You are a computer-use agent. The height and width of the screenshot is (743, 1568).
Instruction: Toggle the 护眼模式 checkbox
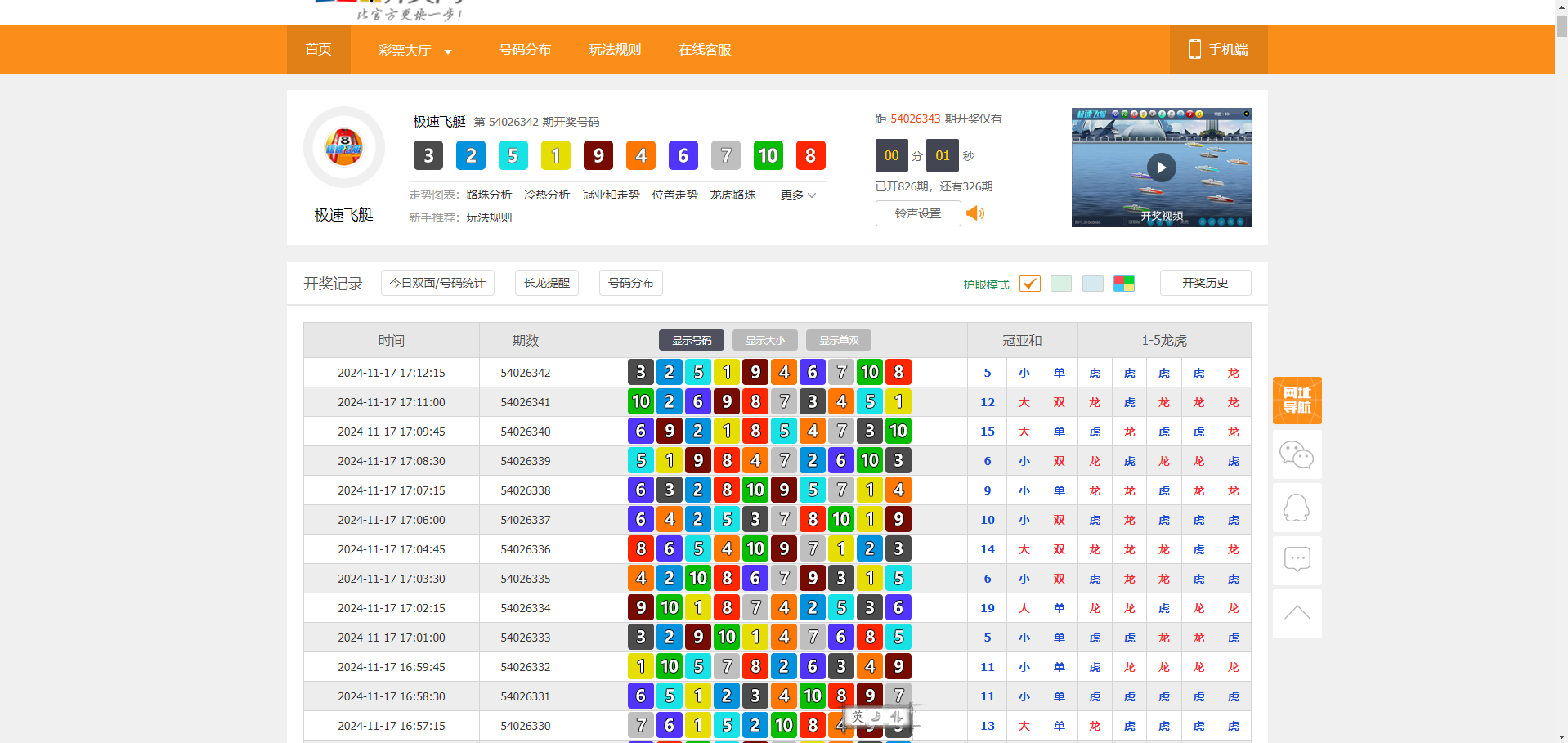(1030, 284)
